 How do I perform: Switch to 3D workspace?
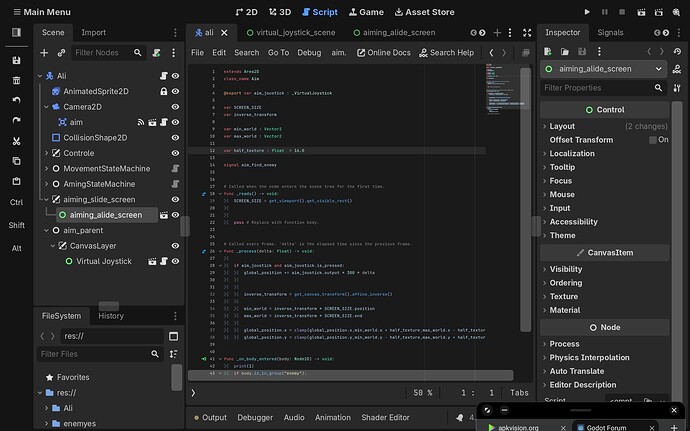(280, 12)
